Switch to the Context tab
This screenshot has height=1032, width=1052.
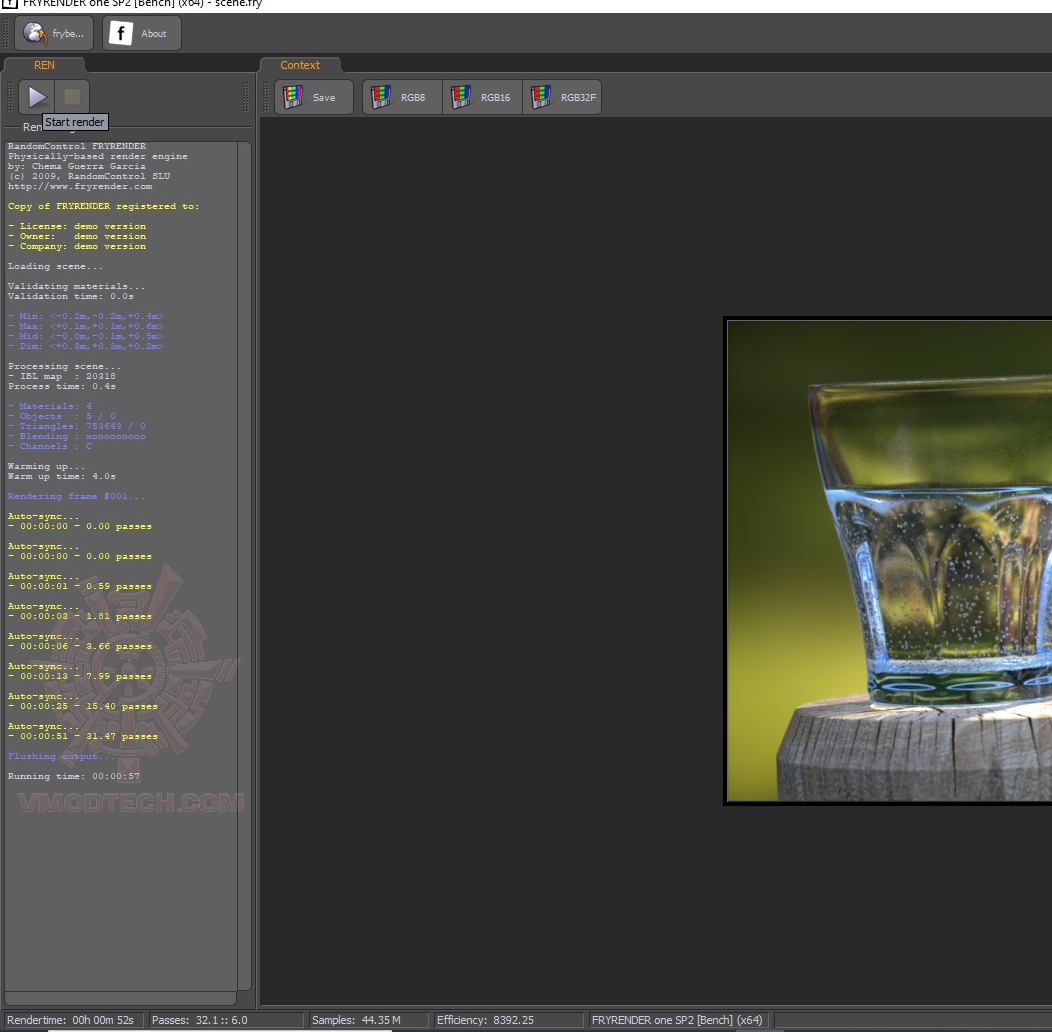(300, 65)
